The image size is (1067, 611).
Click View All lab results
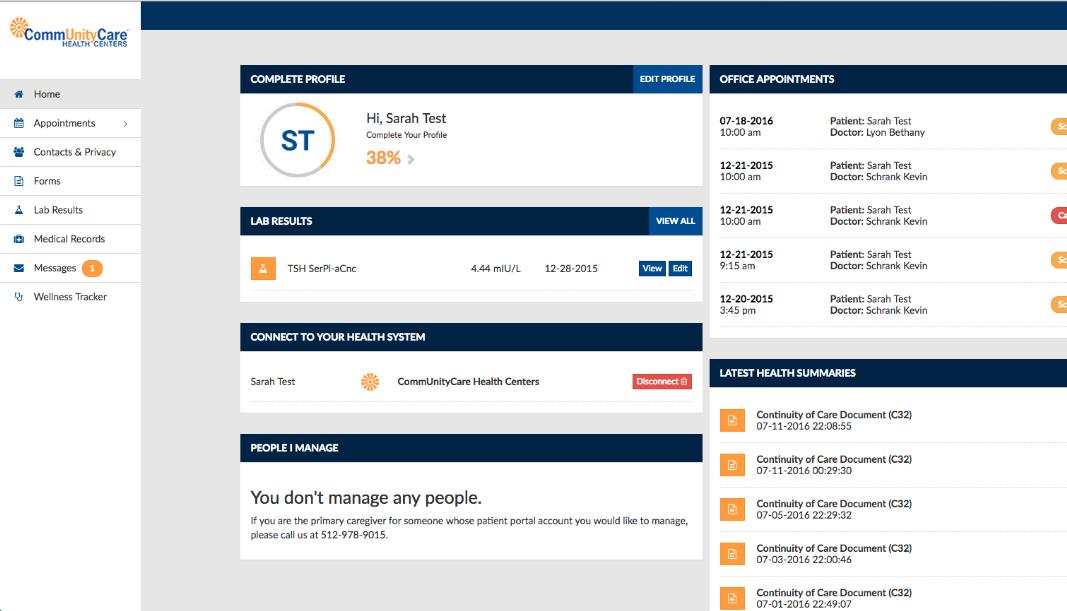(675, 221)
